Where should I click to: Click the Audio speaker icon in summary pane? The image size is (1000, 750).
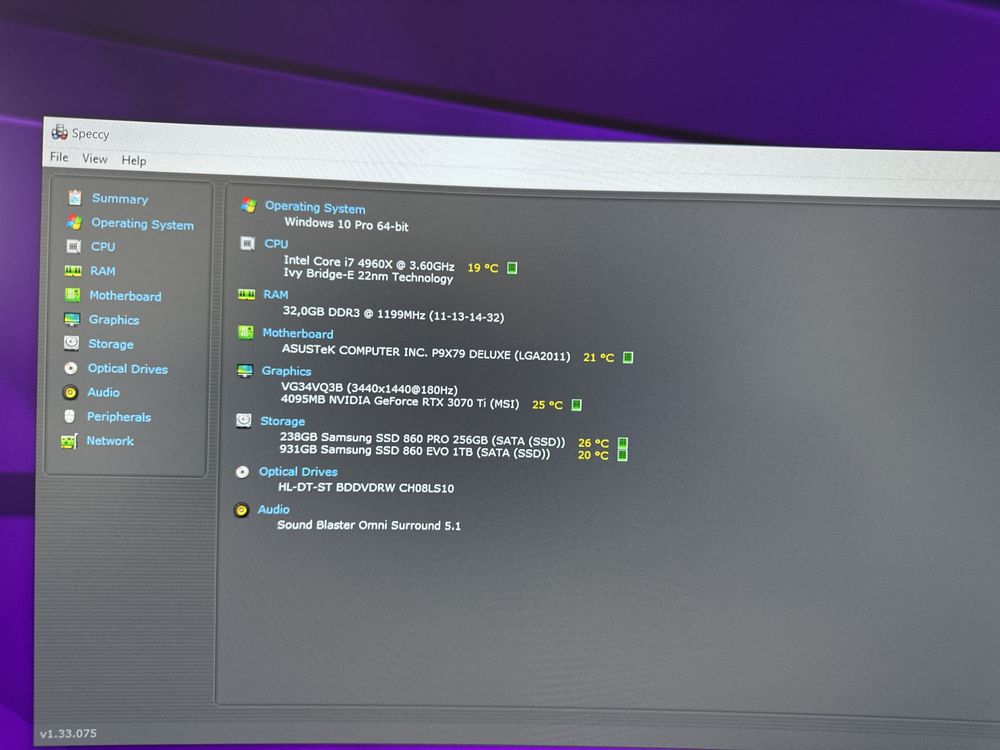[x=241, y=510]
